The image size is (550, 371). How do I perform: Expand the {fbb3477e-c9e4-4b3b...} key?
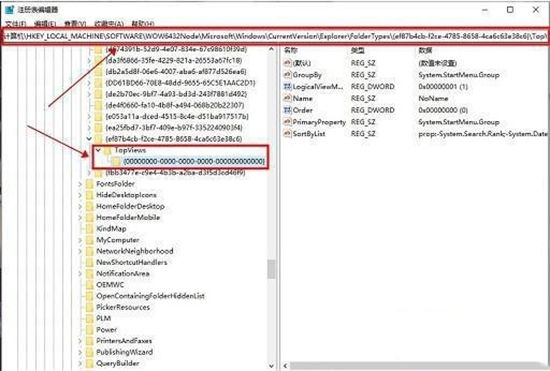89,173
